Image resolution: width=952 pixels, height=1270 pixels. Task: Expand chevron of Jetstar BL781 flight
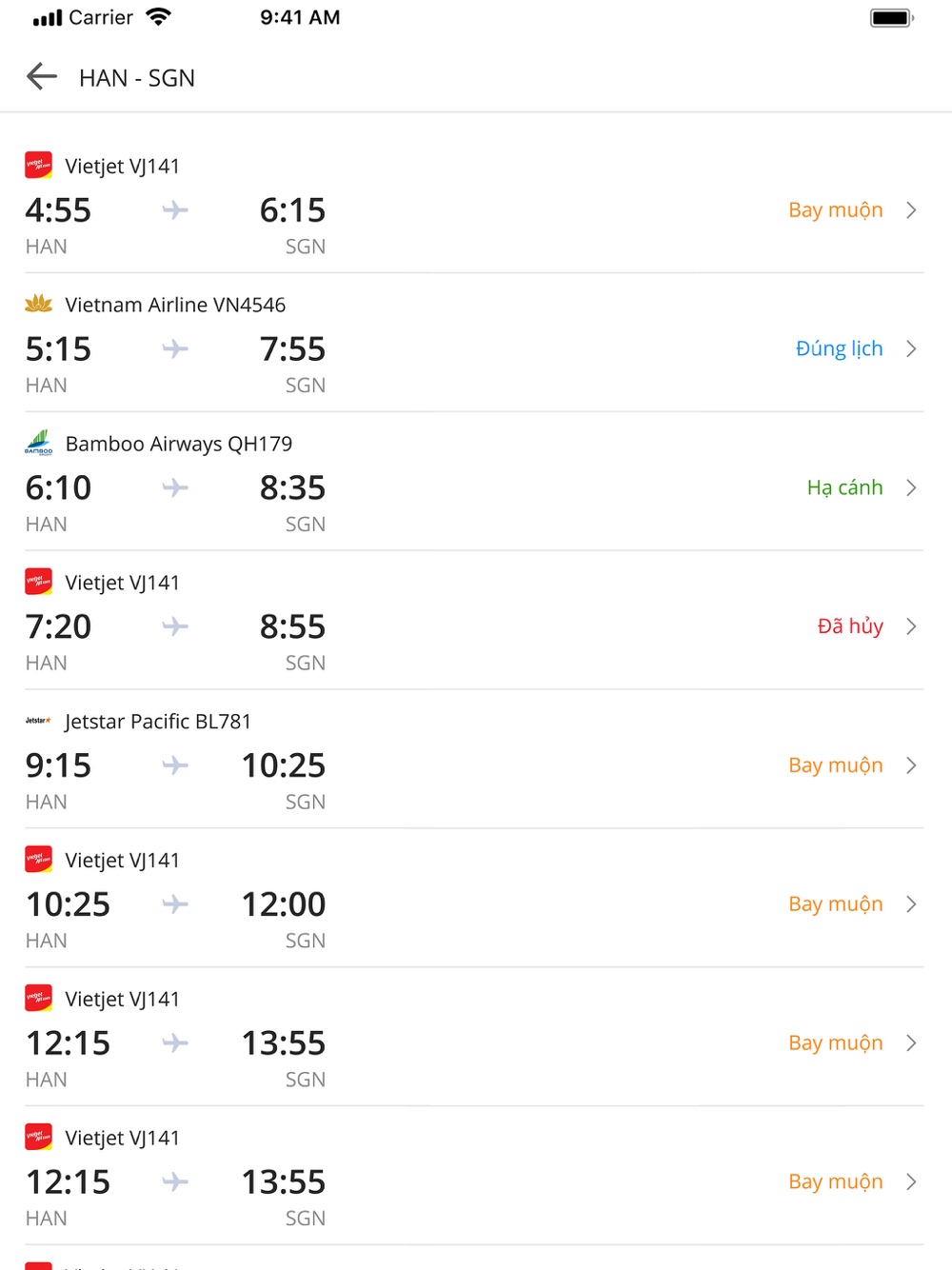pos(911,765)
